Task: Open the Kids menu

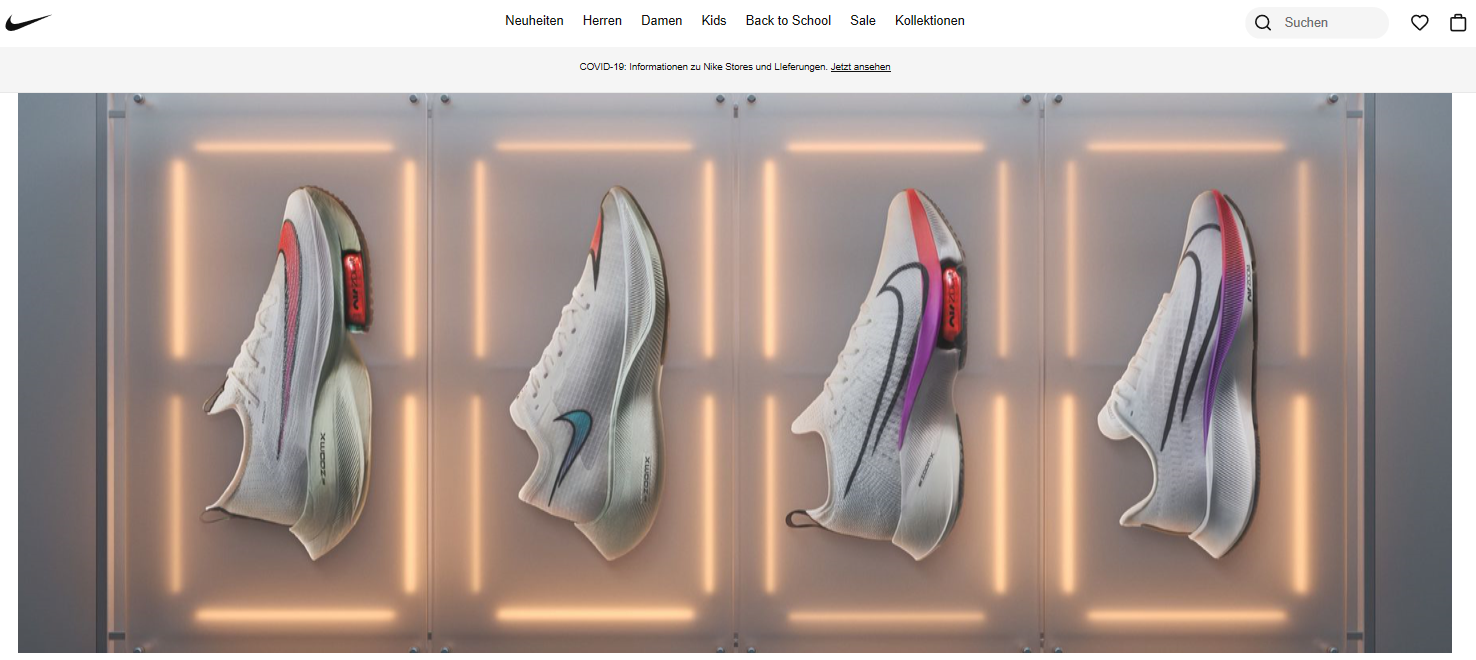Action: coord(714,21)
